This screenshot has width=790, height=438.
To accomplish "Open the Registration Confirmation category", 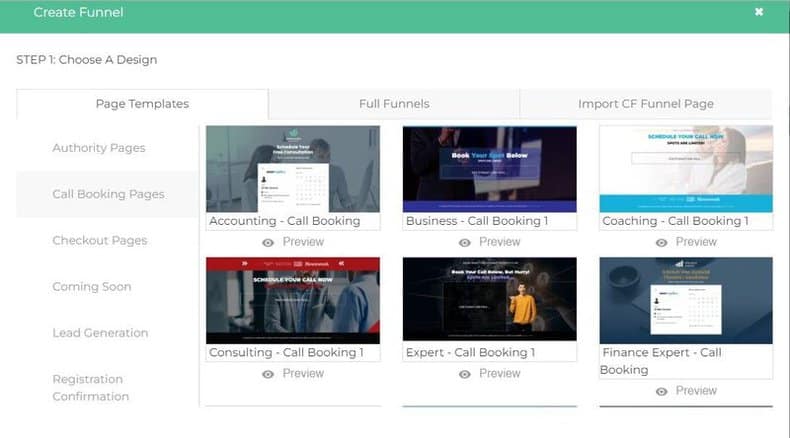I will pos(91,388).
